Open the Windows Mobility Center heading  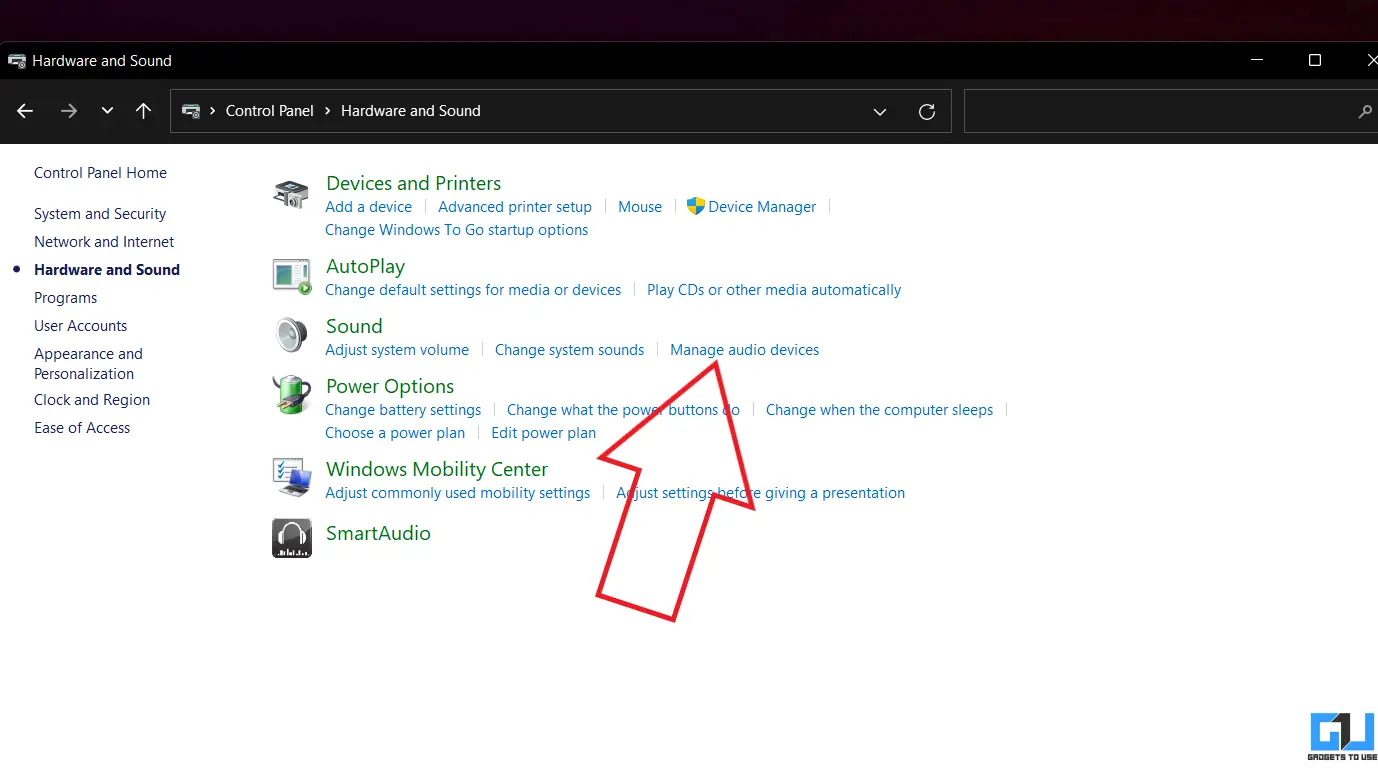437,470
